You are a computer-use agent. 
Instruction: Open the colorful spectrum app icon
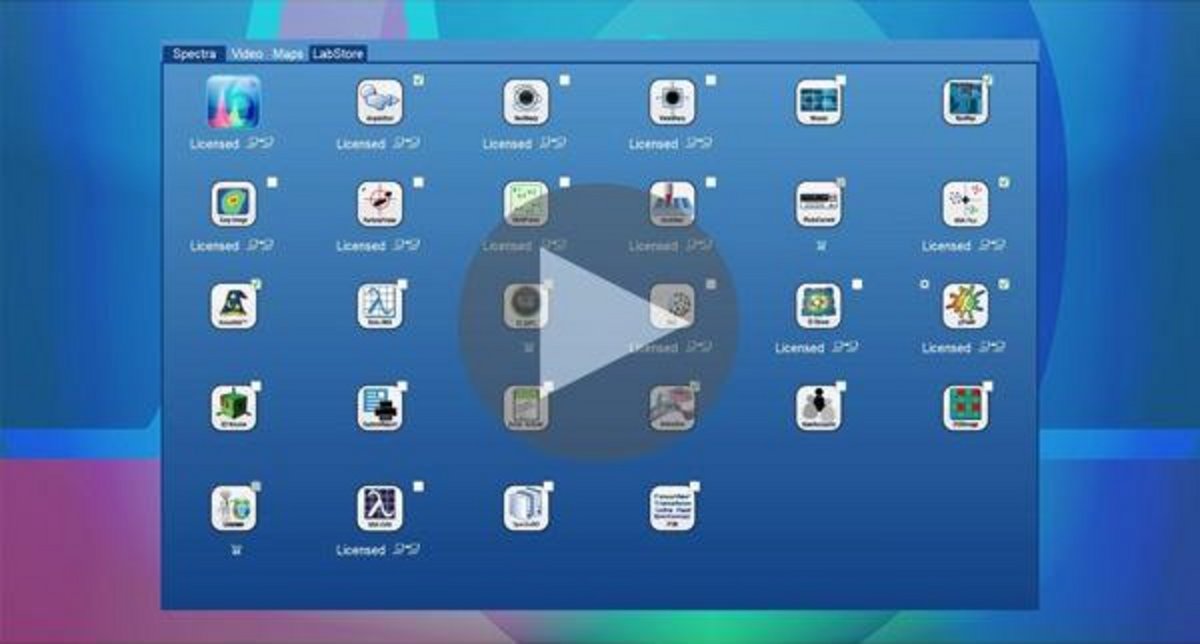pos(233,102)
